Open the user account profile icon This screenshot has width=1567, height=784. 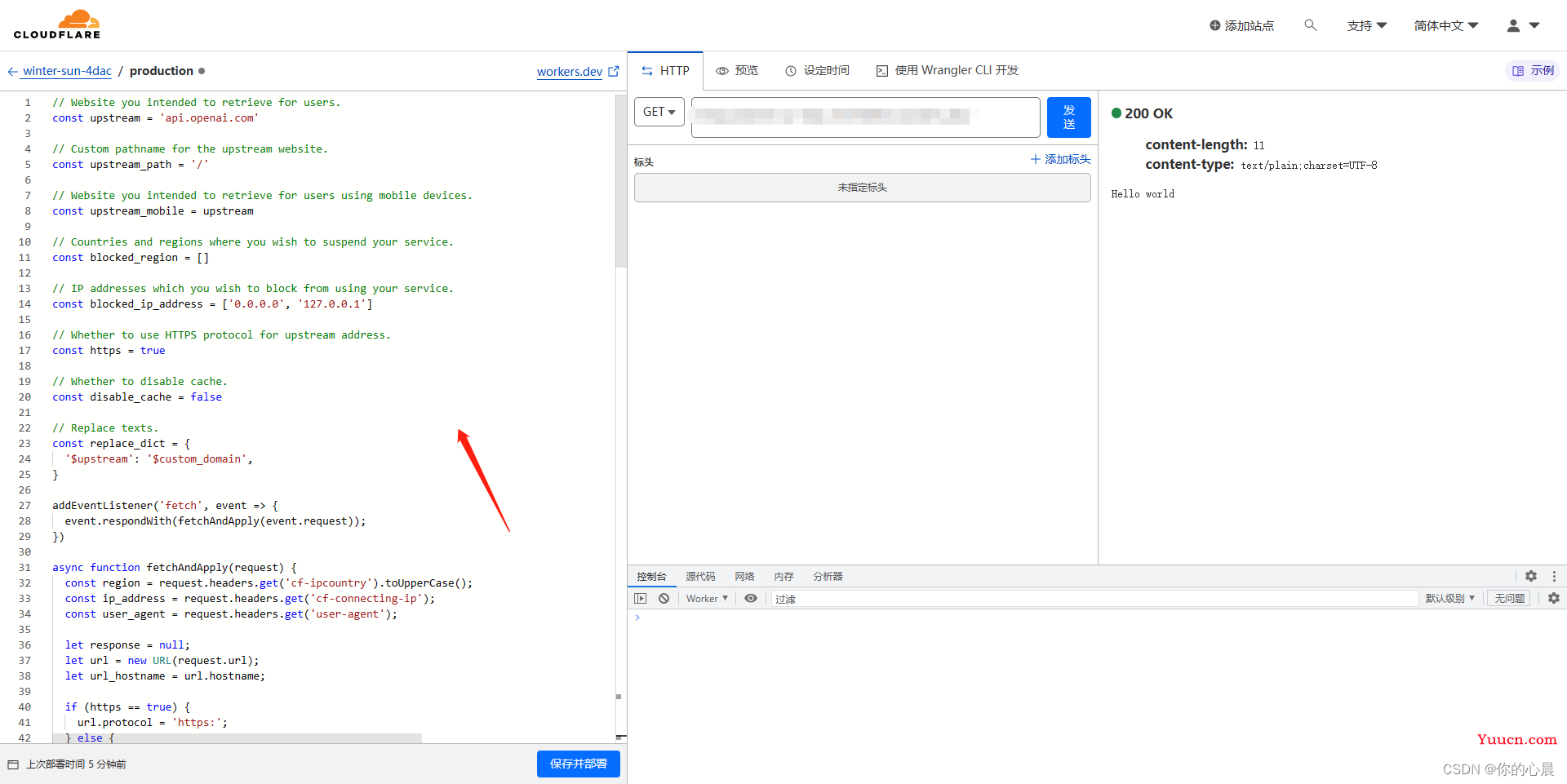pyautogui.click(x=1513, y=25)
